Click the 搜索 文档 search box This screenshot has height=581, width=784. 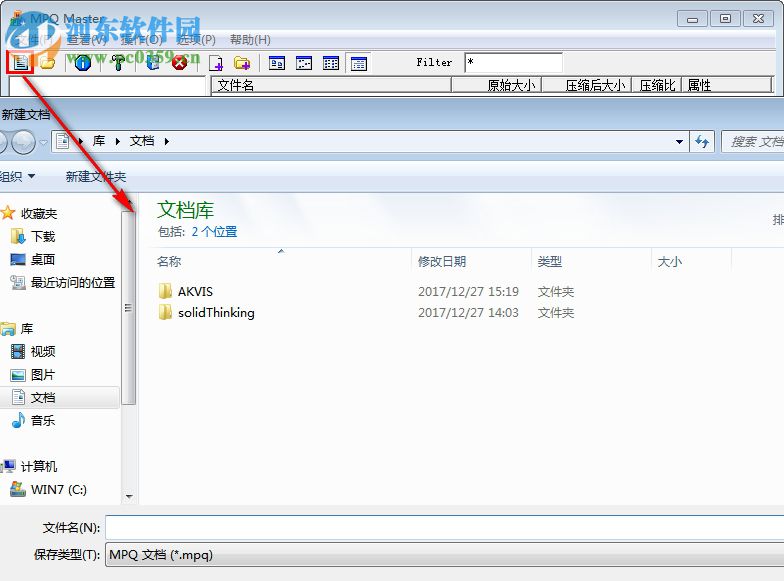pos(753,142)
